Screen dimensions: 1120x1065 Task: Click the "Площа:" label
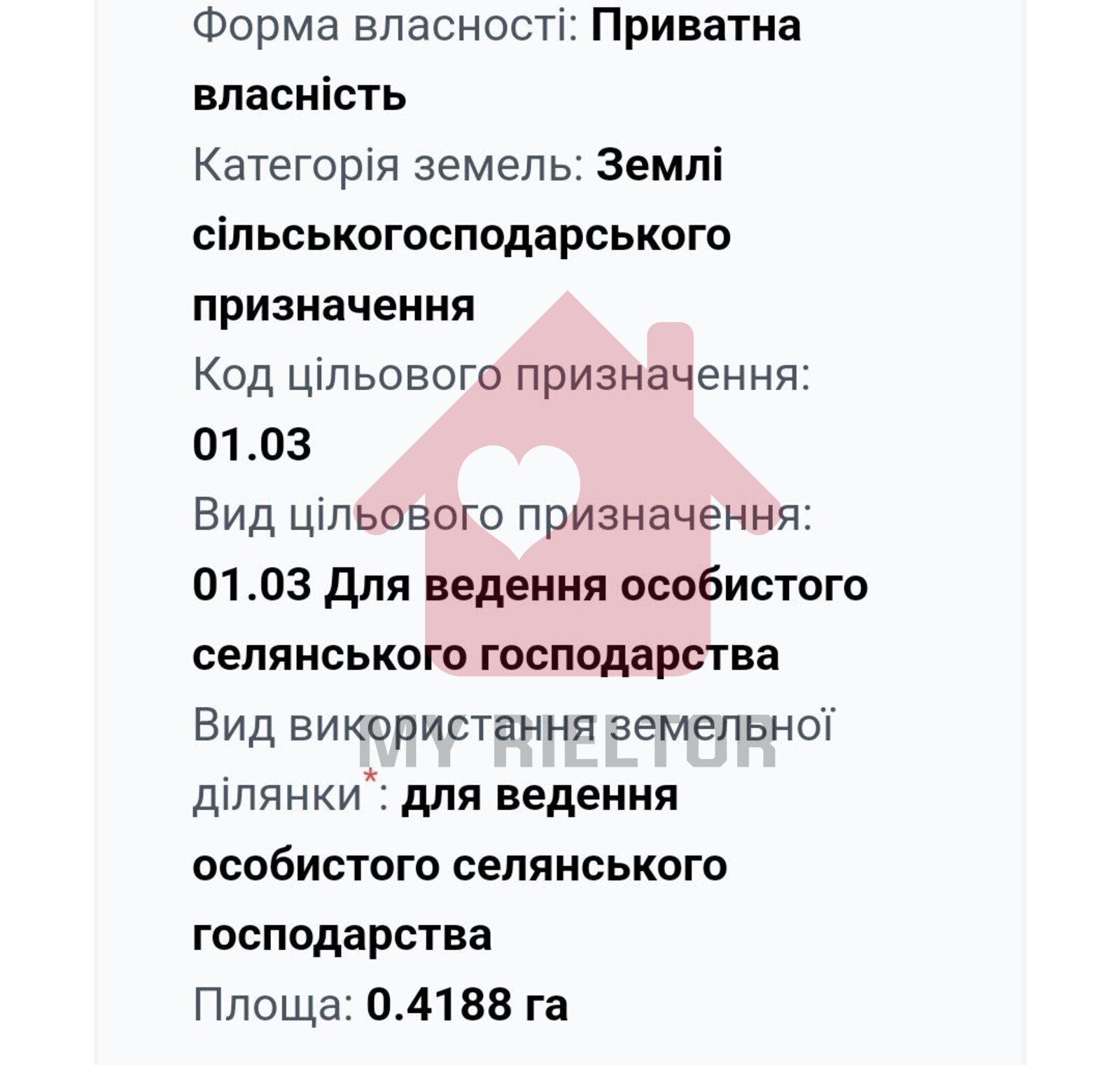pyautogui.click(x=273, y=1005)
